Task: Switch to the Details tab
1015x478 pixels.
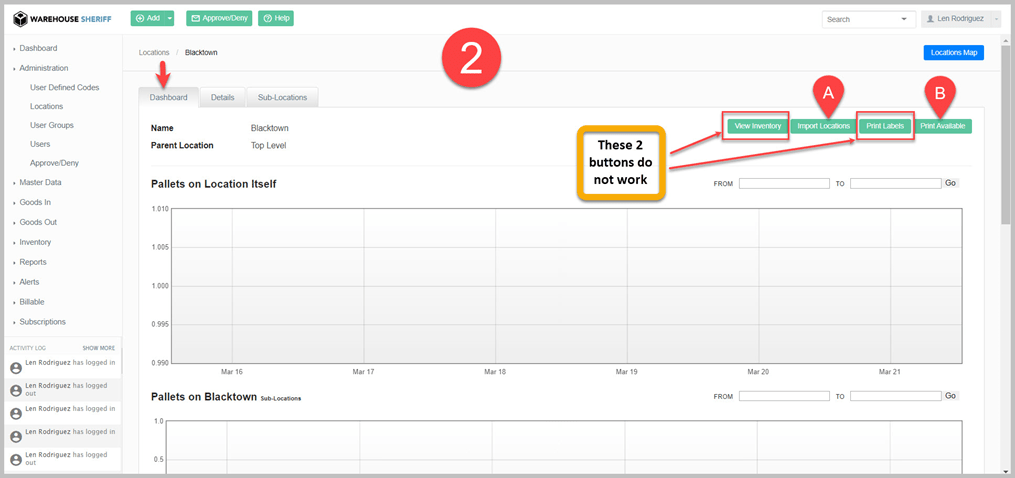Action: [222, 97]
